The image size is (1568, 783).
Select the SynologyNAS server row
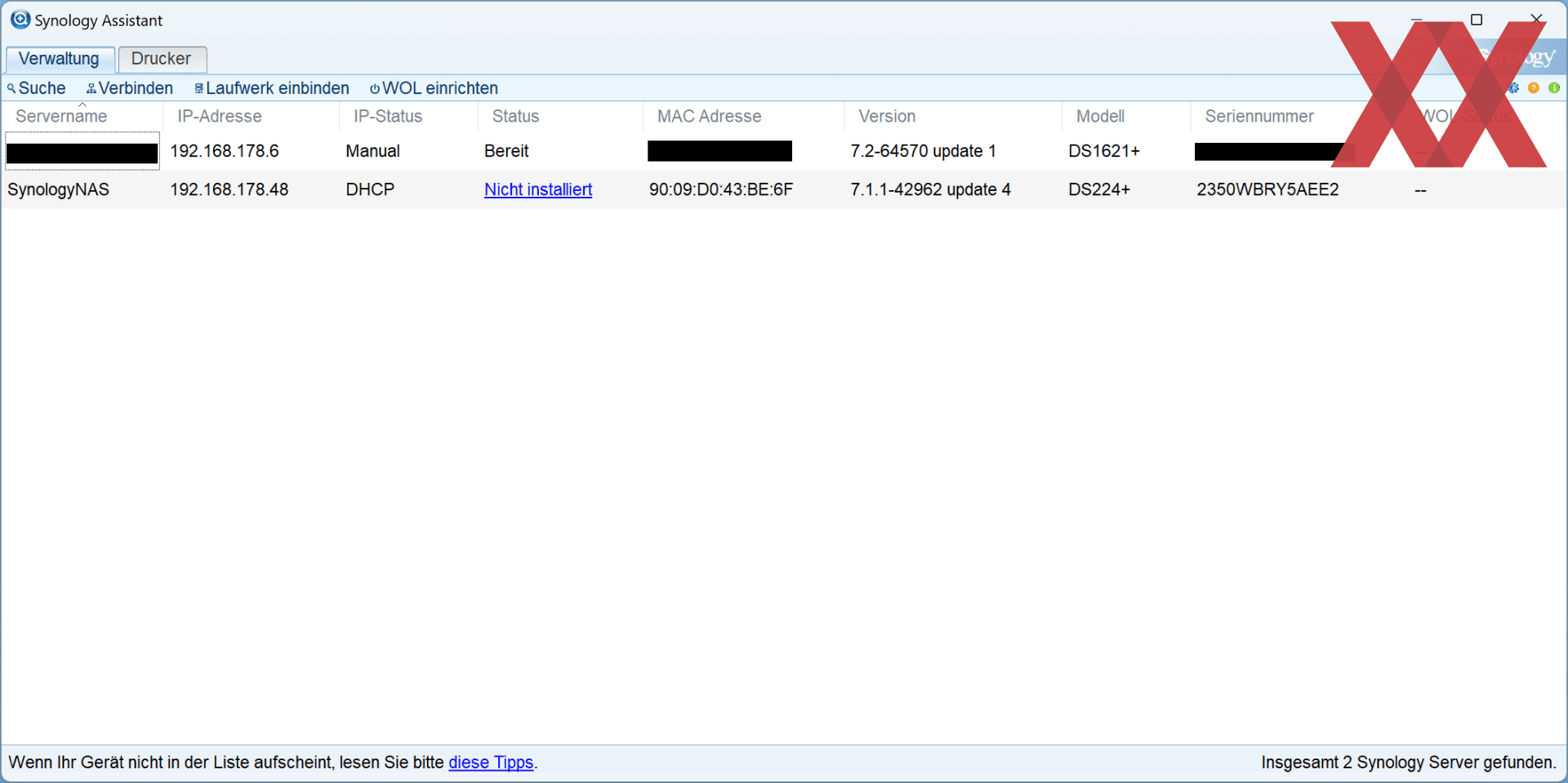(784, 189)
